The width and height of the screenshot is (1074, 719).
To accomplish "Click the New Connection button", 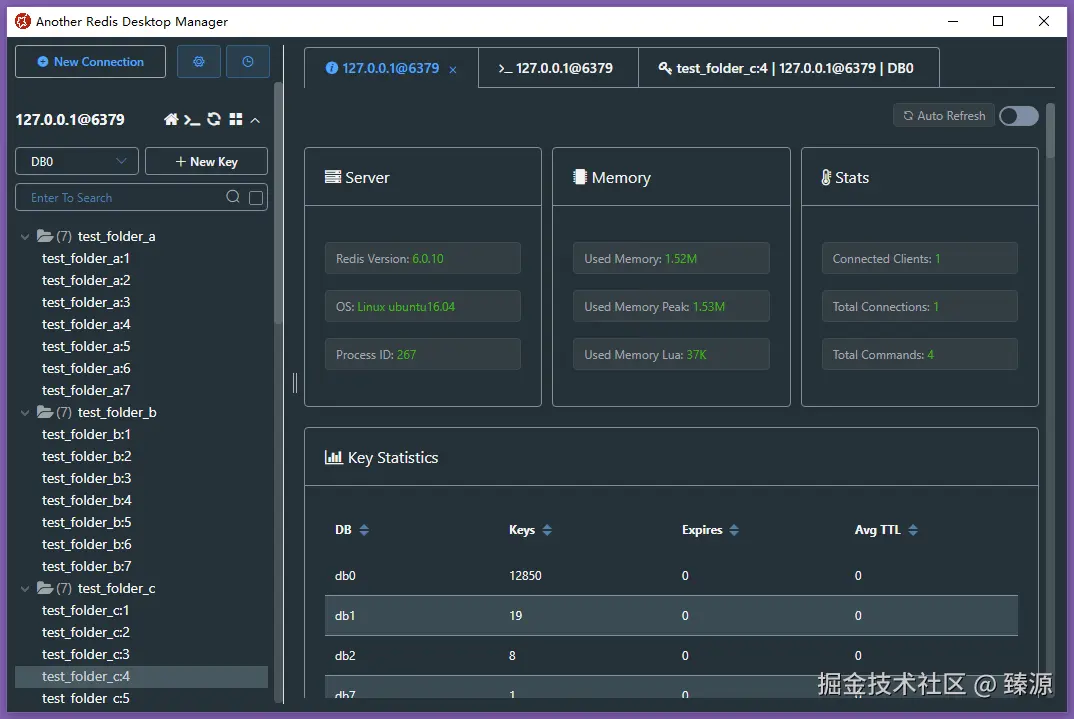I will tap(90, 62).
